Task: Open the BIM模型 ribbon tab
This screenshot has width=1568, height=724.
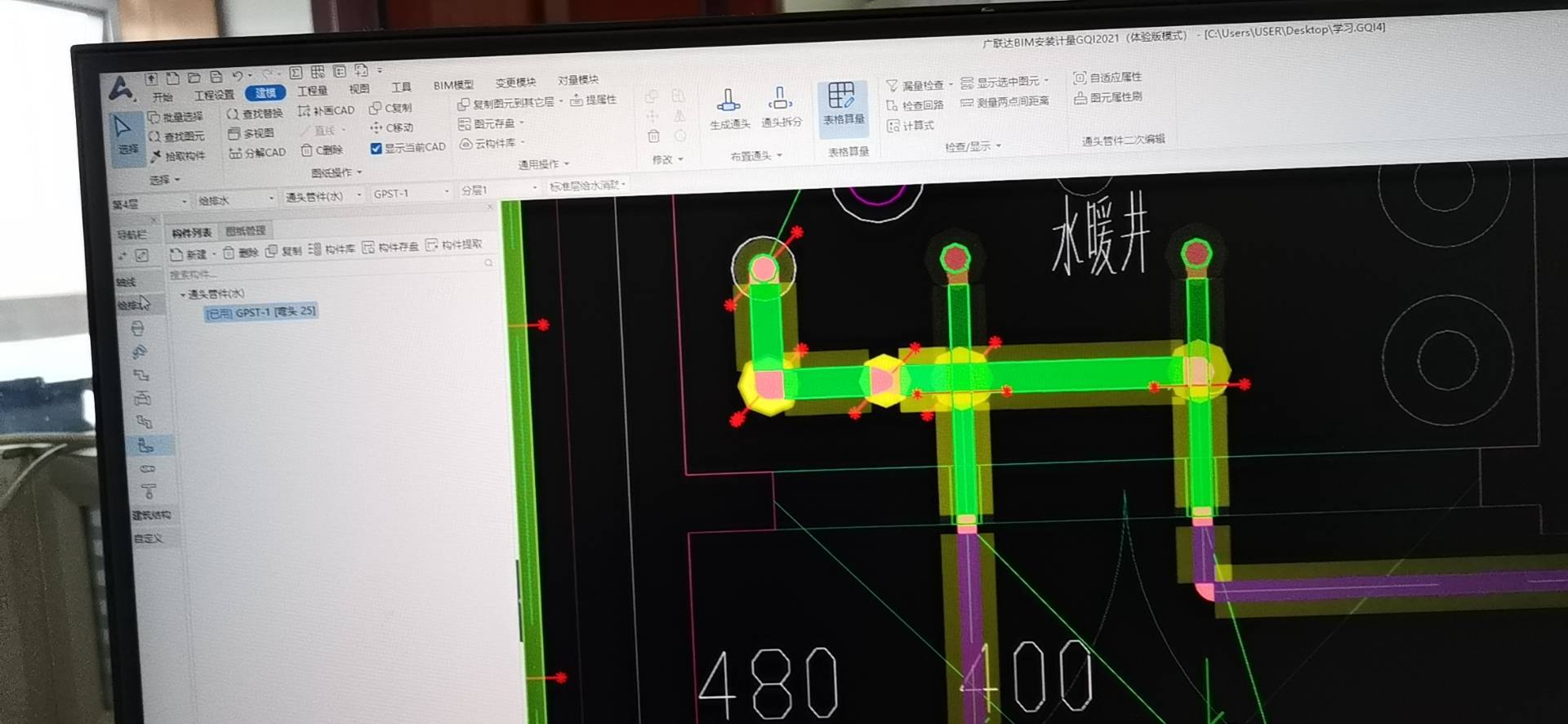Action: (x=453, y=85)
